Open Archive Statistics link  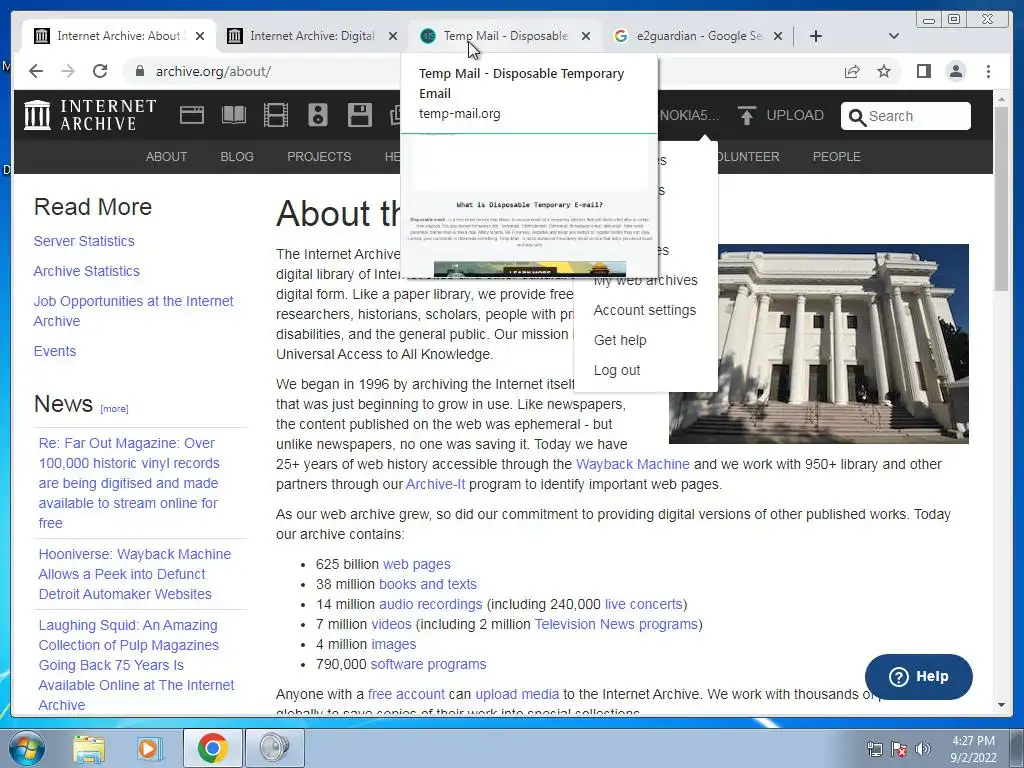click(x=86, y=271)
